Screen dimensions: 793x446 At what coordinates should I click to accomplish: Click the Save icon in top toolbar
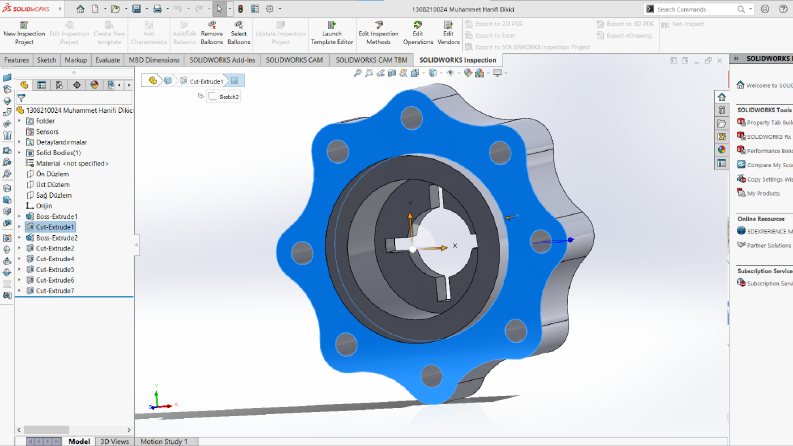[137, 9]
